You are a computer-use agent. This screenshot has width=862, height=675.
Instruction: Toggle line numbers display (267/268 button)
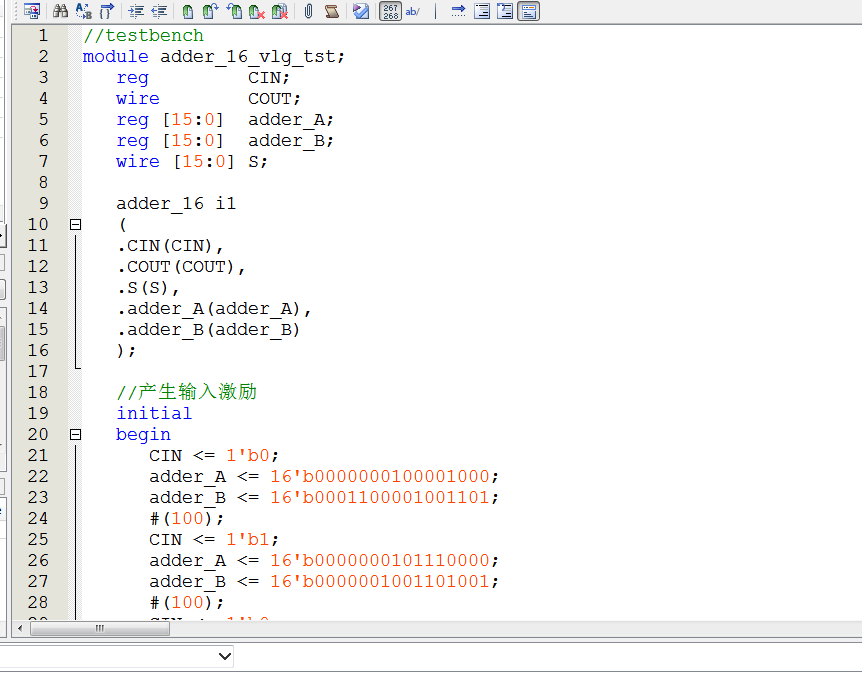pos(390,11)
